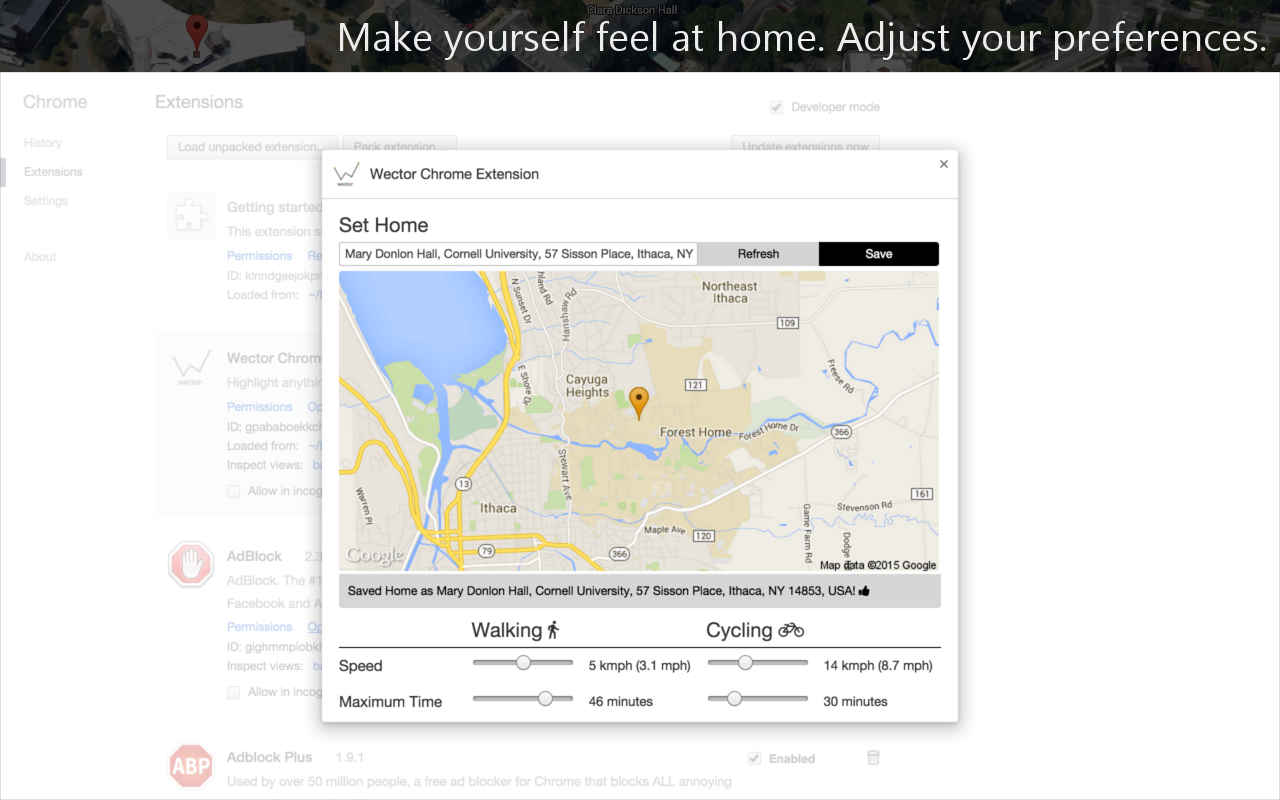Click the Permissions link under Wector
Image resolution: width=1280 pixels, height=800 pixels.
tap(259, 407)
